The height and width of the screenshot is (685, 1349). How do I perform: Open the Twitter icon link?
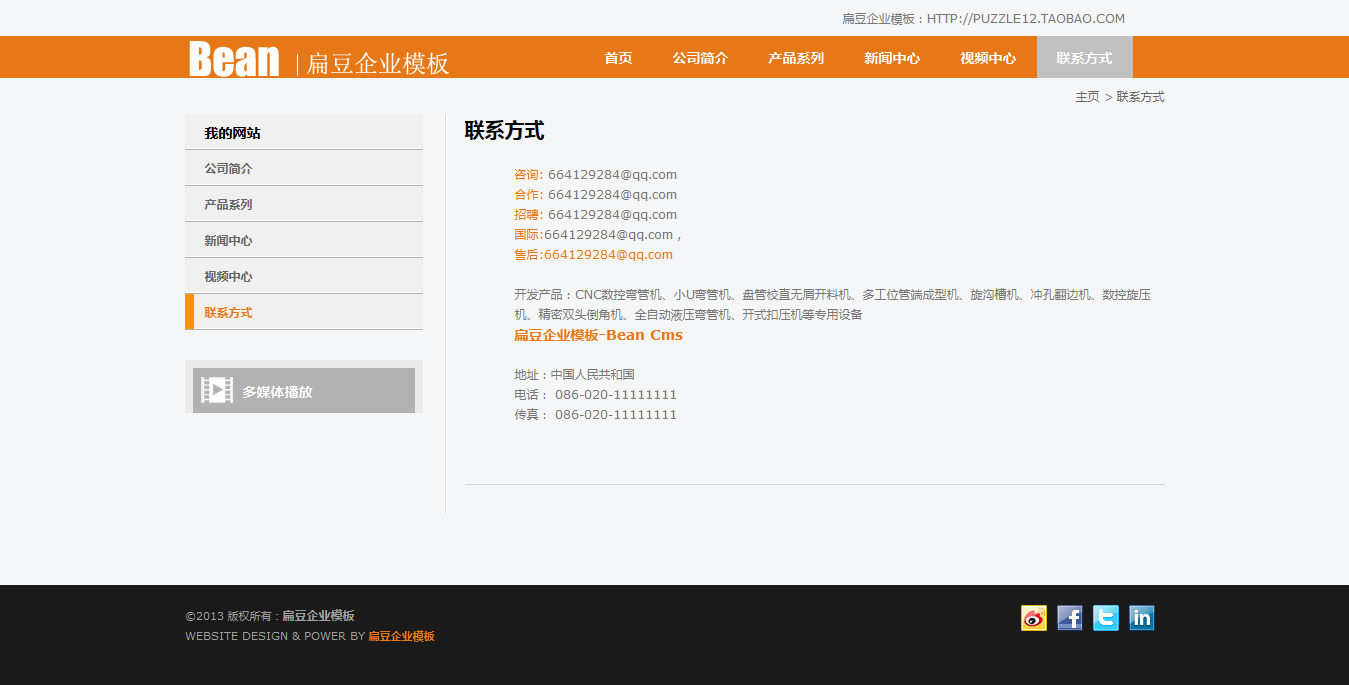[1105, 618]
